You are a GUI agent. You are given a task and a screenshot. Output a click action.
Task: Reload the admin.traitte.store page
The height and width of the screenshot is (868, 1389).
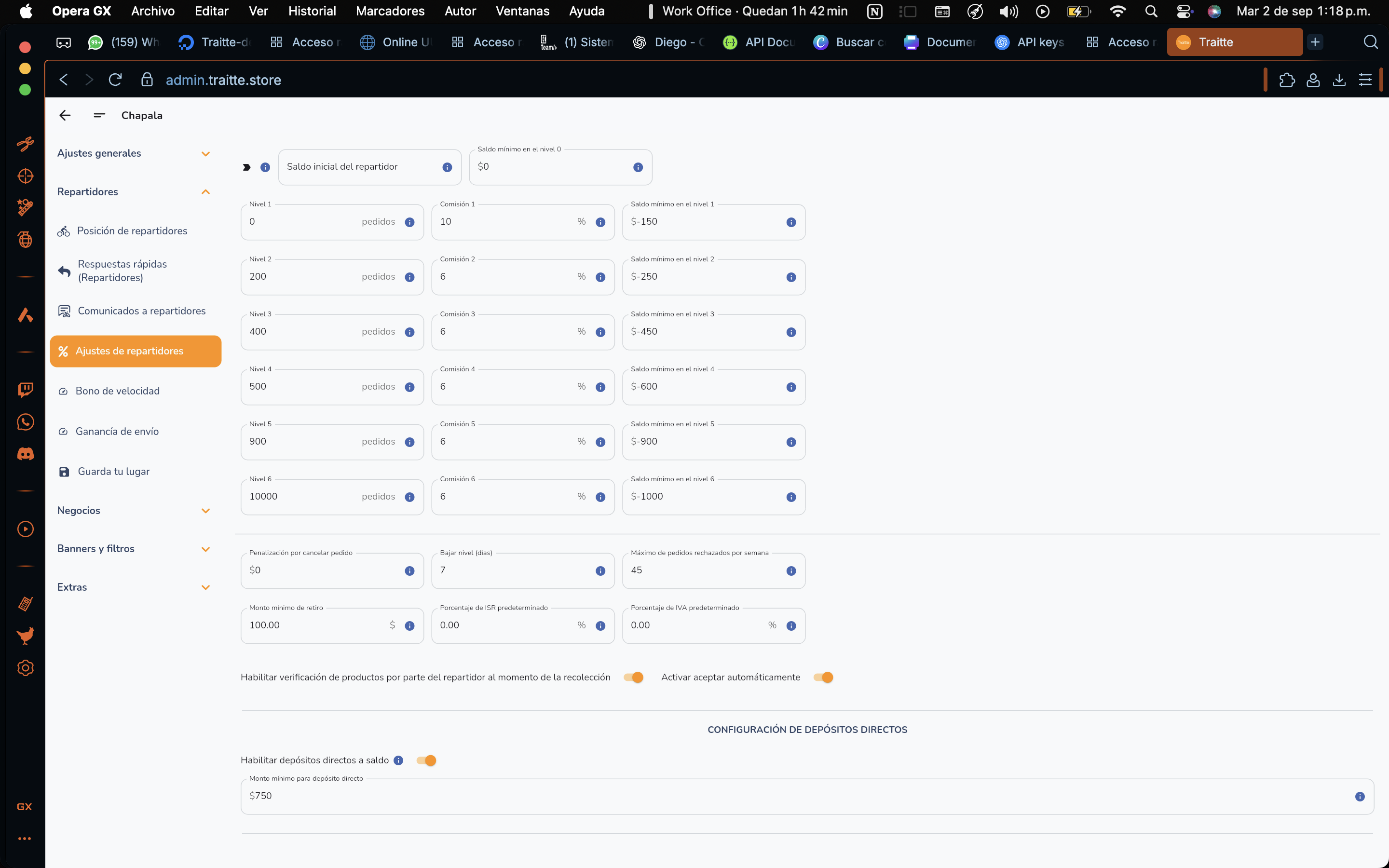[115, 80]
